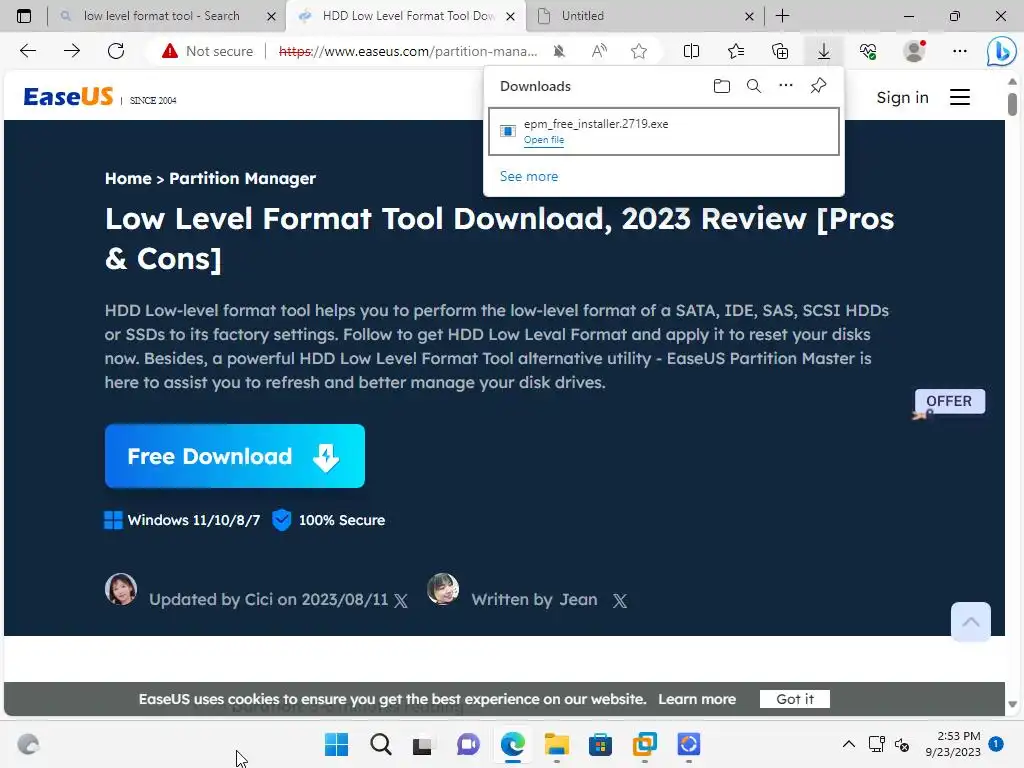
Task: Click the Not secure warning indicator
Action: [x=207, y=51]
